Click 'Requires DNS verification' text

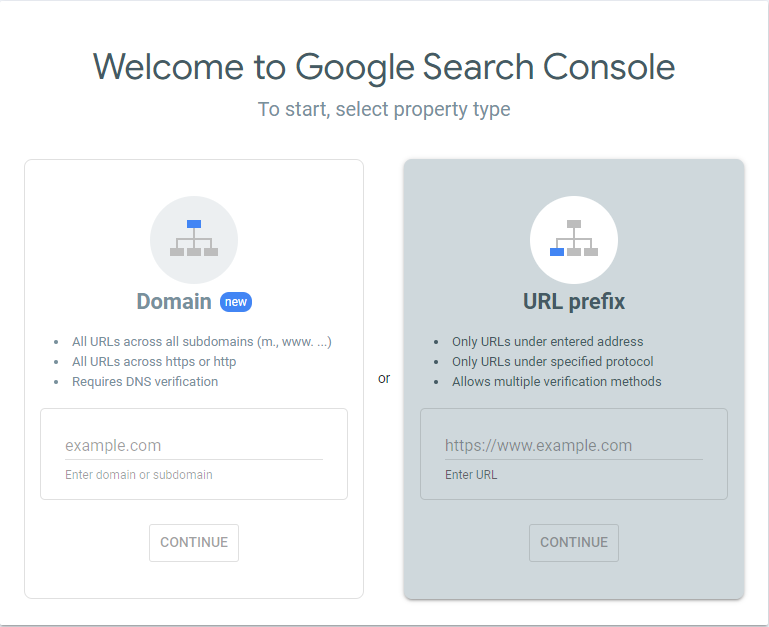point(145,382)
